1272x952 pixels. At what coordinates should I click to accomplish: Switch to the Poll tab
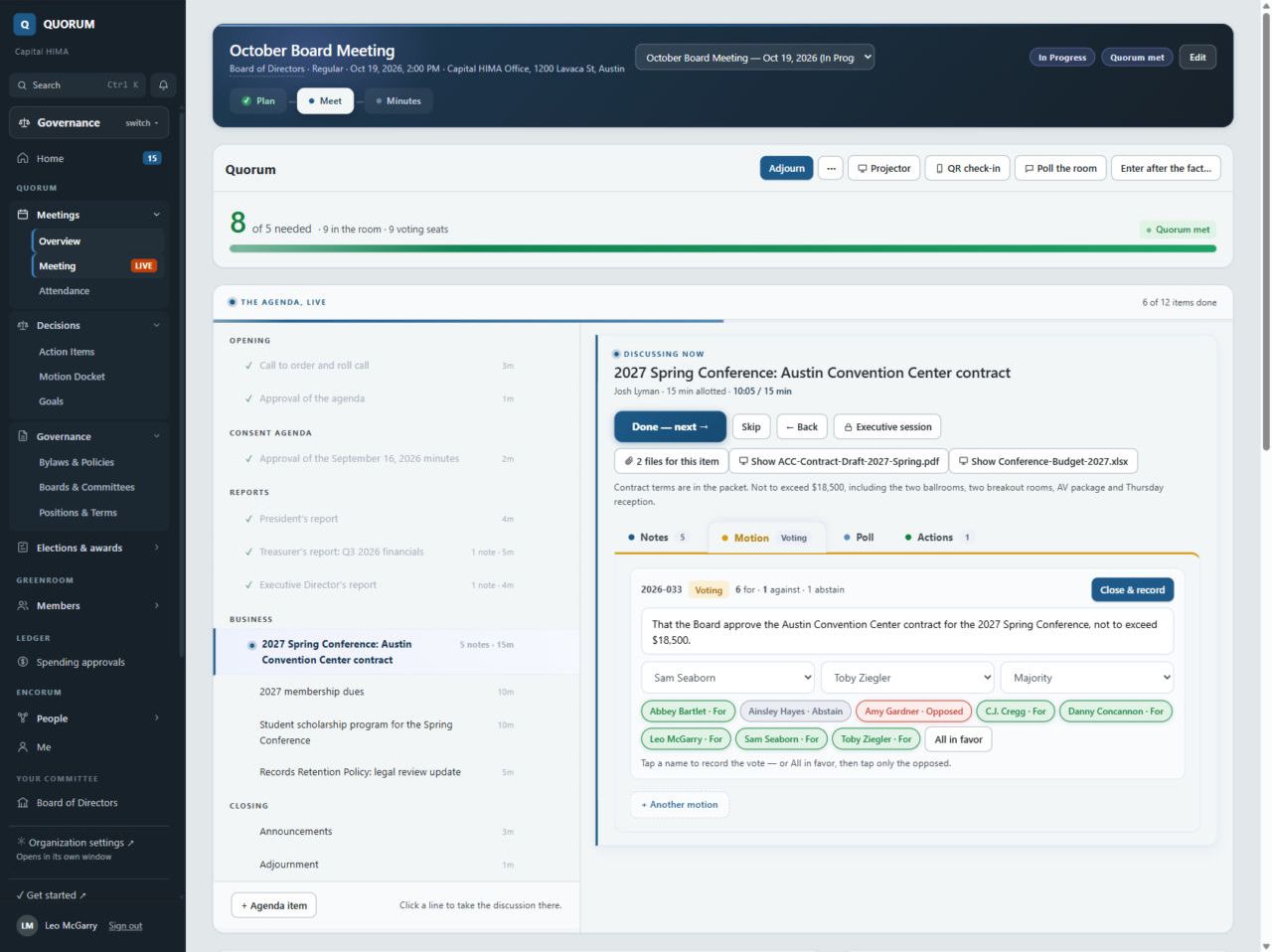click(x=859, y=538)
